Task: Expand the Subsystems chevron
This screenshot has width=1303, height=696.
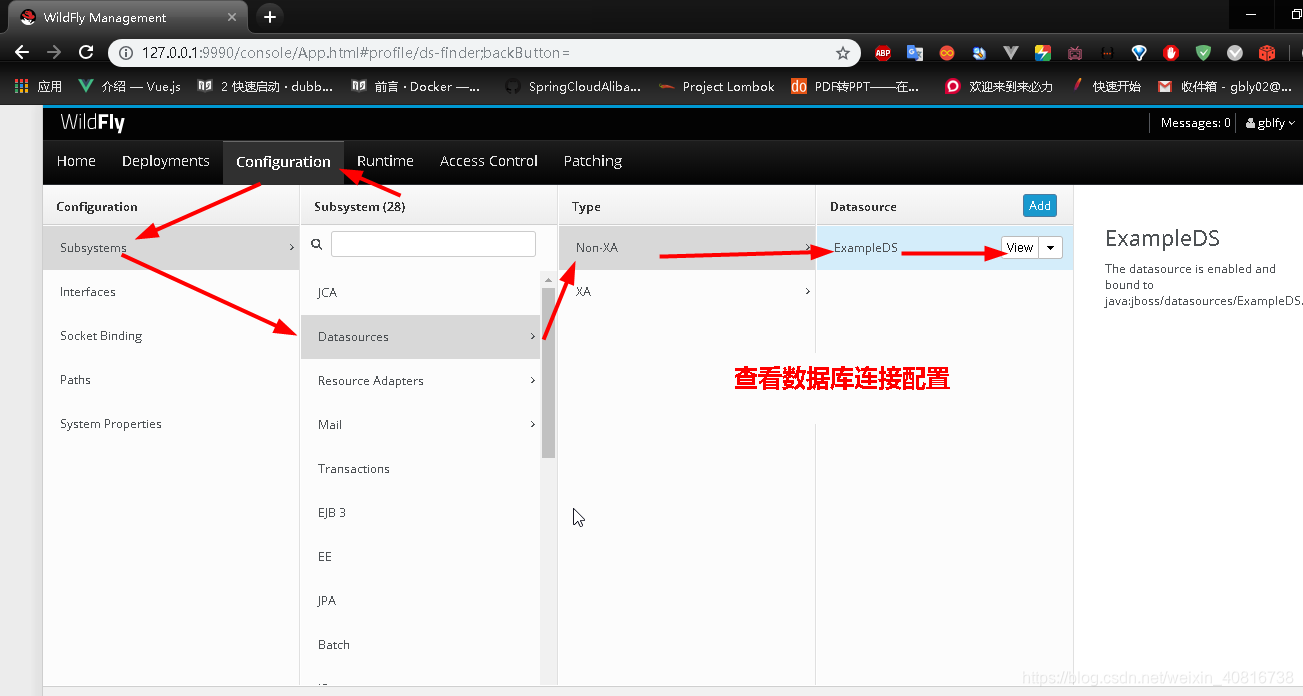Action: [x=291, y=247]
